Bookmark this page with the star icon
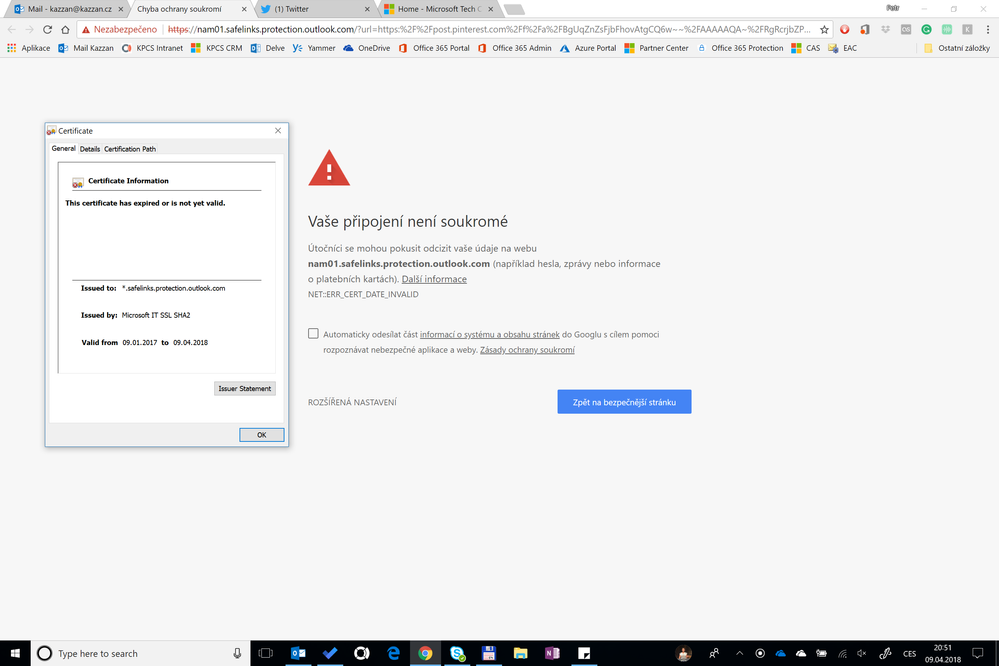The image size is (999, 666). [824, 29]
